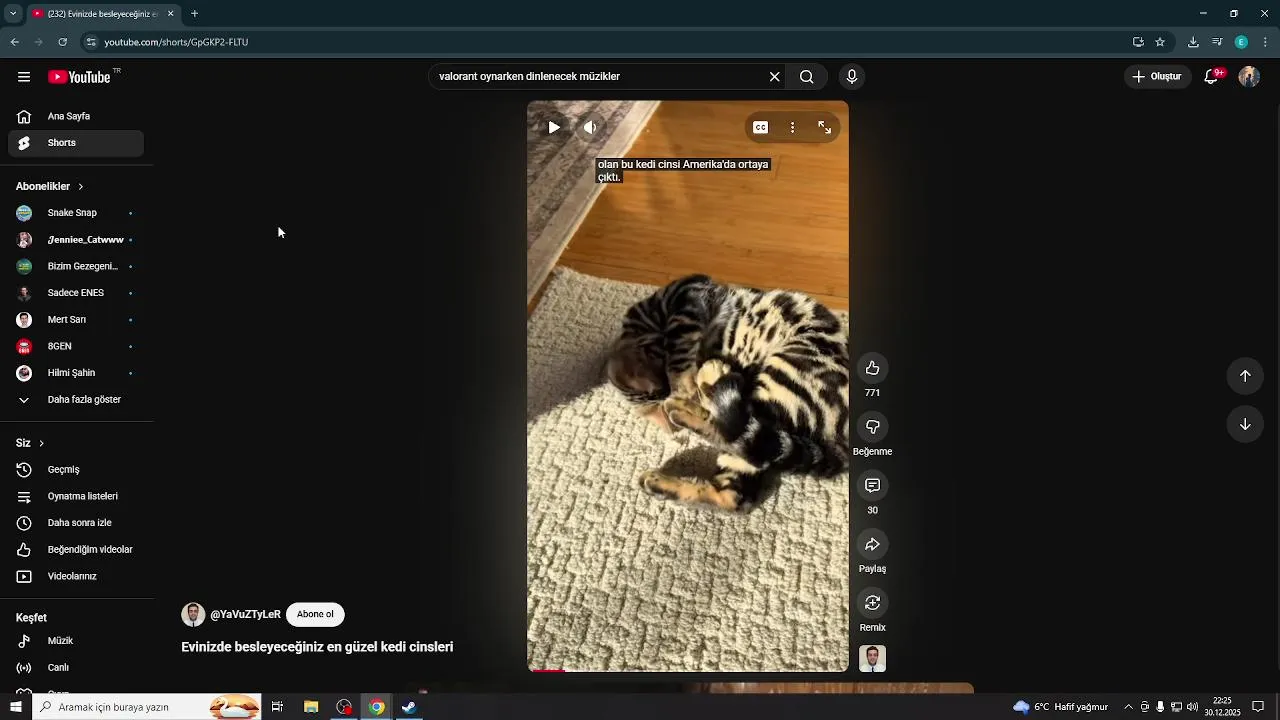This screenshot has height=720, width=1280.
Task: Go to next Short with down arrow
Action: point(1245,424)
